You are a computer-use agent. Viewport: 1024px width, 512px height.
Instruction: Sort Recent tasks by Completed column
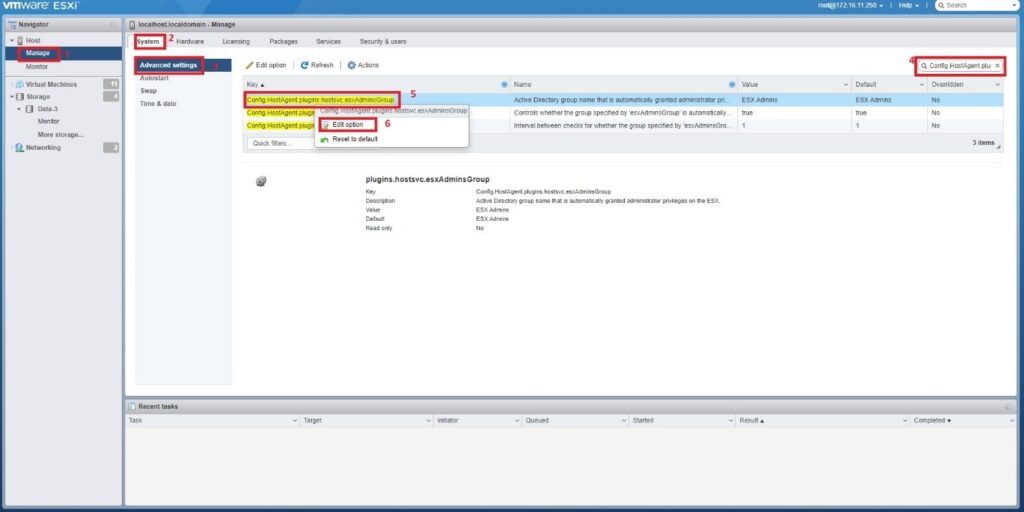tap(932, 421)
